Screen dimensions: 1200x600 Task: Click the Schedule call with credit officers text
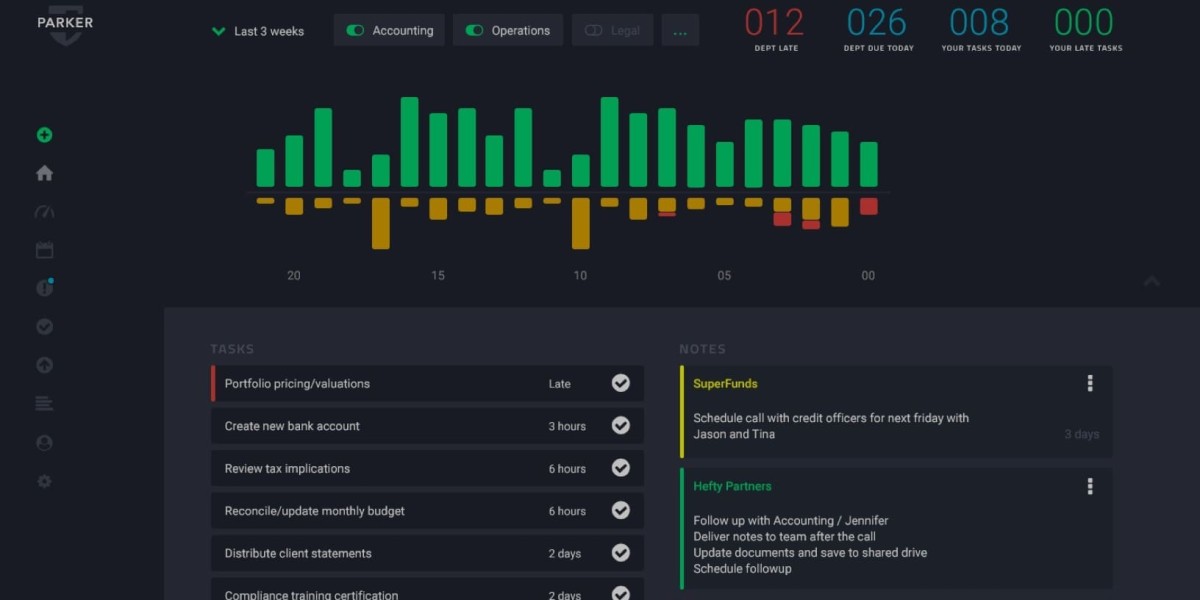(x=831, y=426)
